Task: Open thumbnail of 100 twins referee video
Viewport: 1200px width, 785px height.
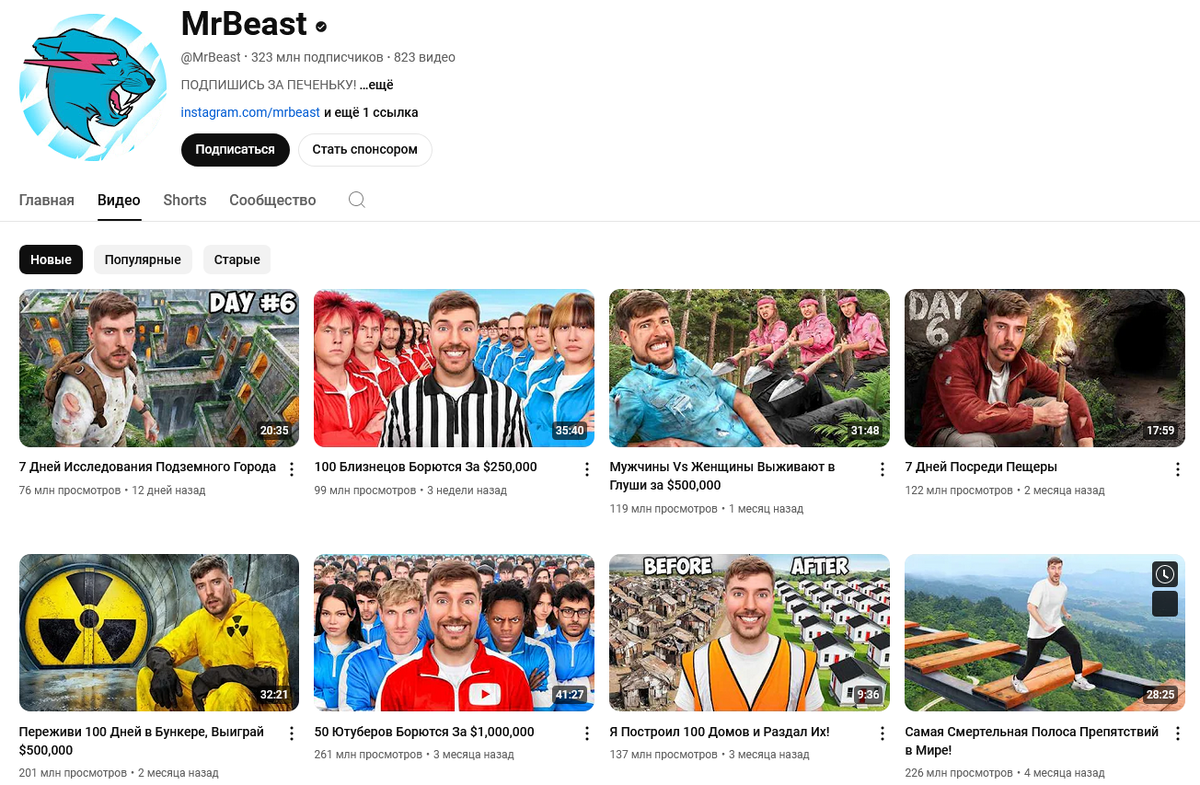Action: click(454, 368)
